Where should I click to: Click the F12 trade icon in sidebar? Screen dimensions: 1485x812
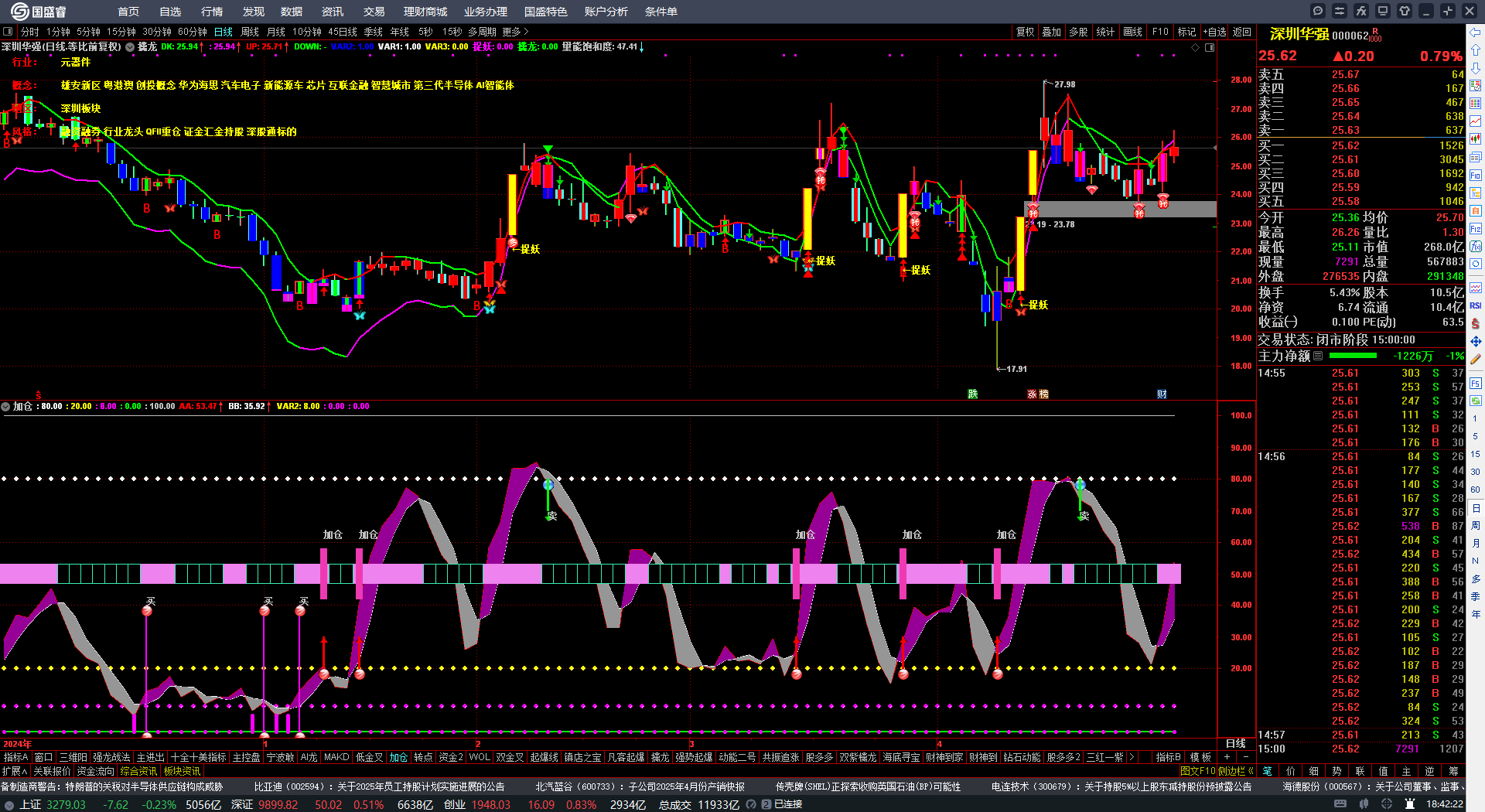[1476, 229]
